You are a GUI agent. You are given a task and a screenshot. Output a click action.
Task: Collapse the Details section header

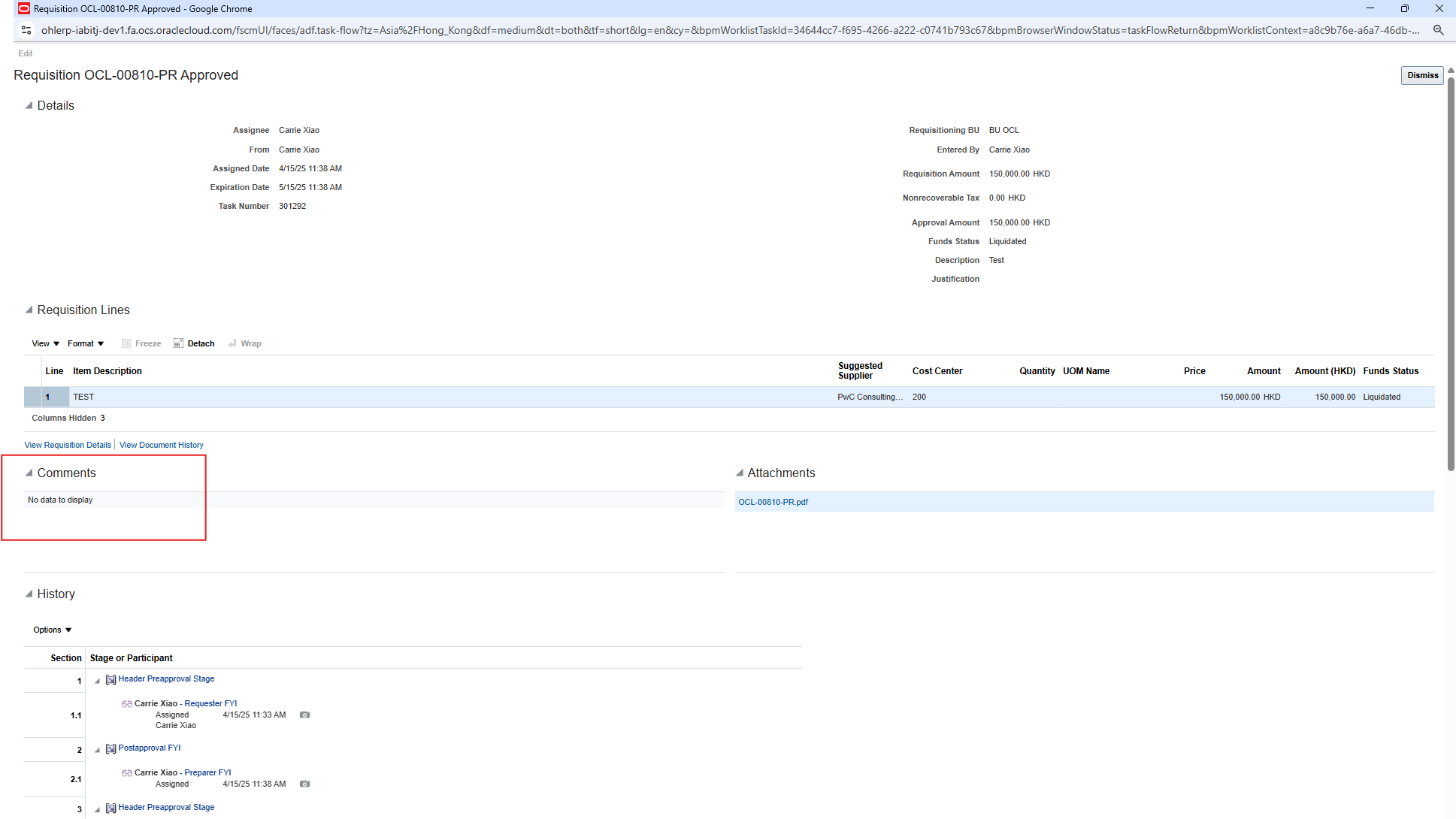coord(28,105)
